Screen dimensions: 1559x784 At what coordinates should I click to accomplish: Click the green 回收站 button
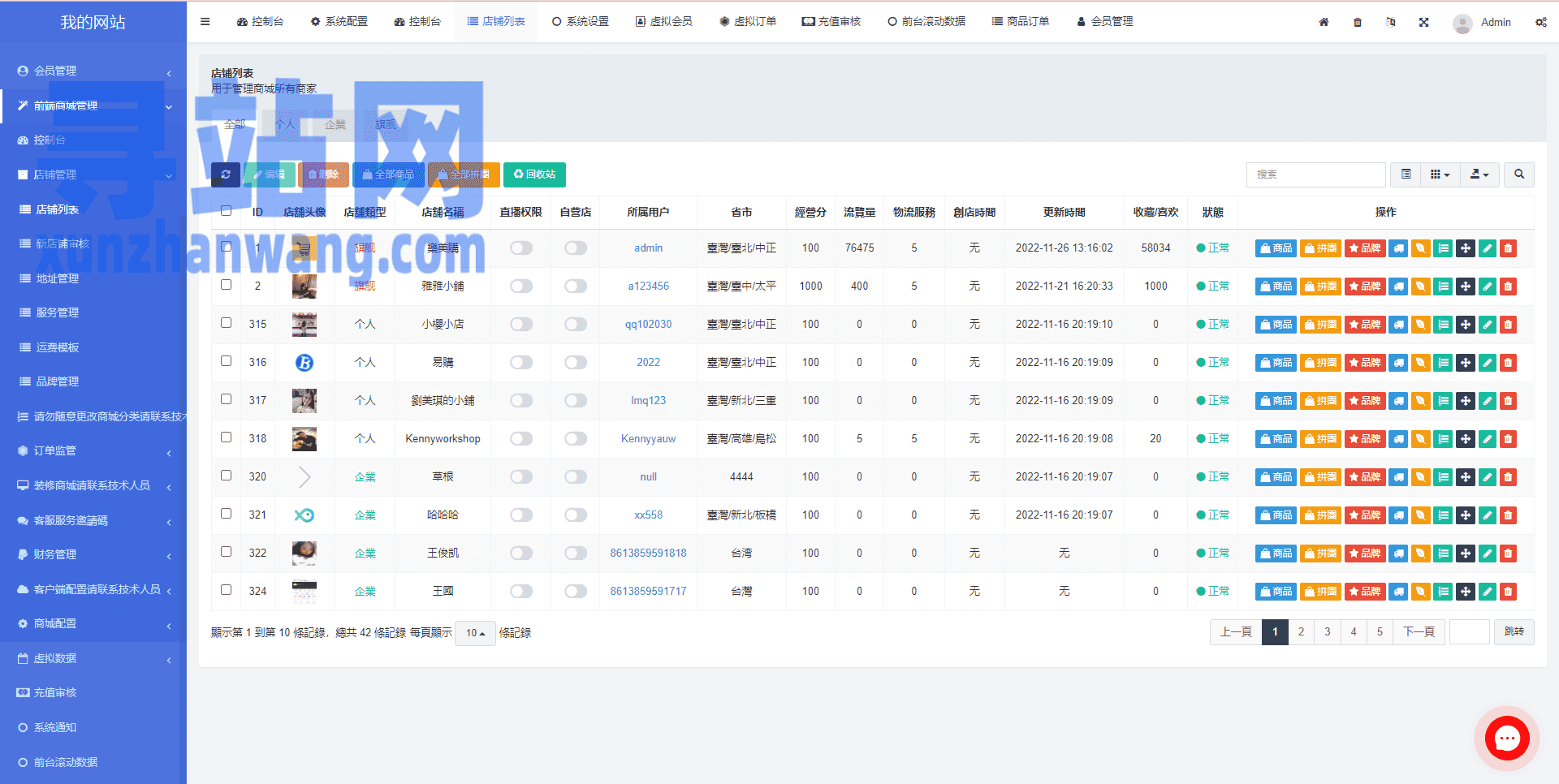pyautogui.click(x=534, y=174)
